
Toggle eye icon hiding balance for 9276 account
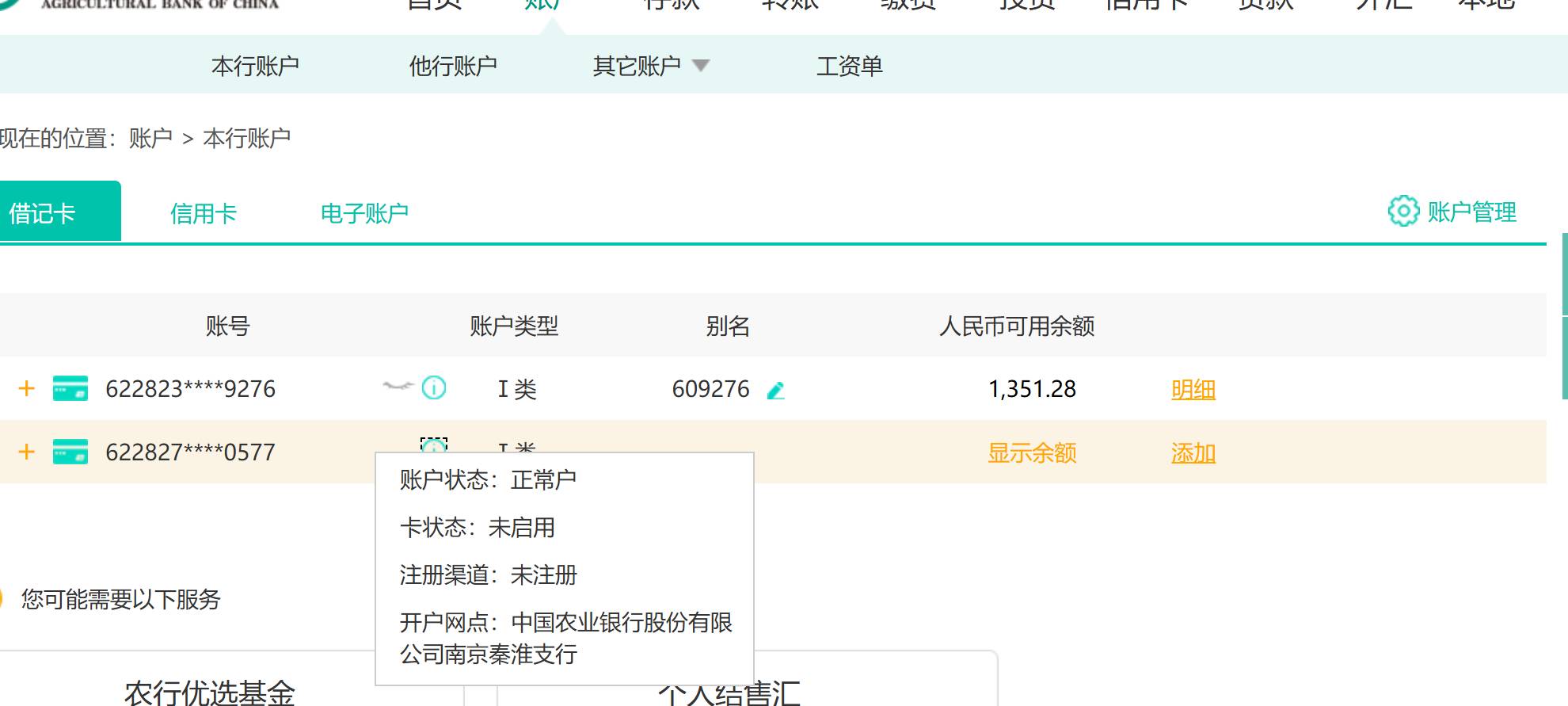pyautogui.click(x=398, y=387)
